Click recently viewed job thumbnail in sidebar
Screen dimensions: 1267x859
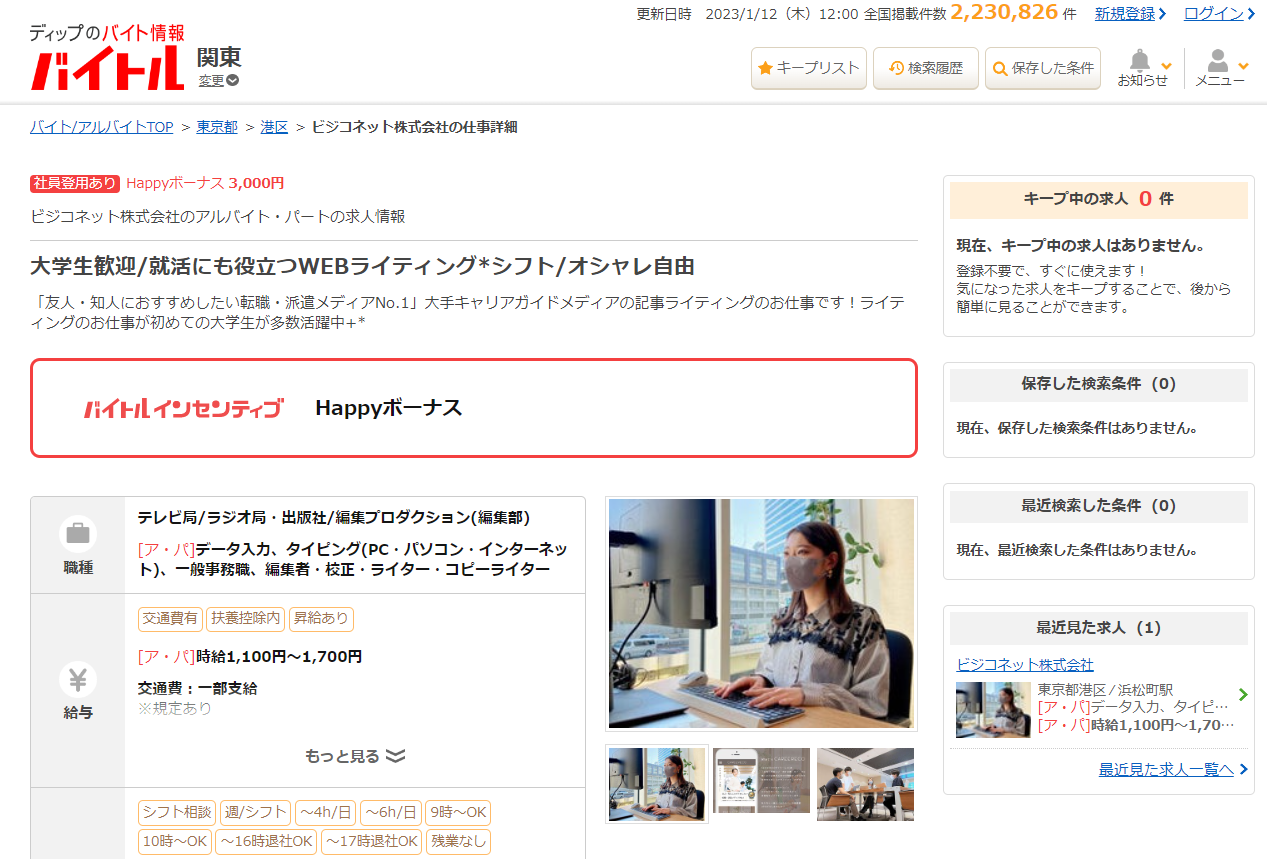point(993,710)
